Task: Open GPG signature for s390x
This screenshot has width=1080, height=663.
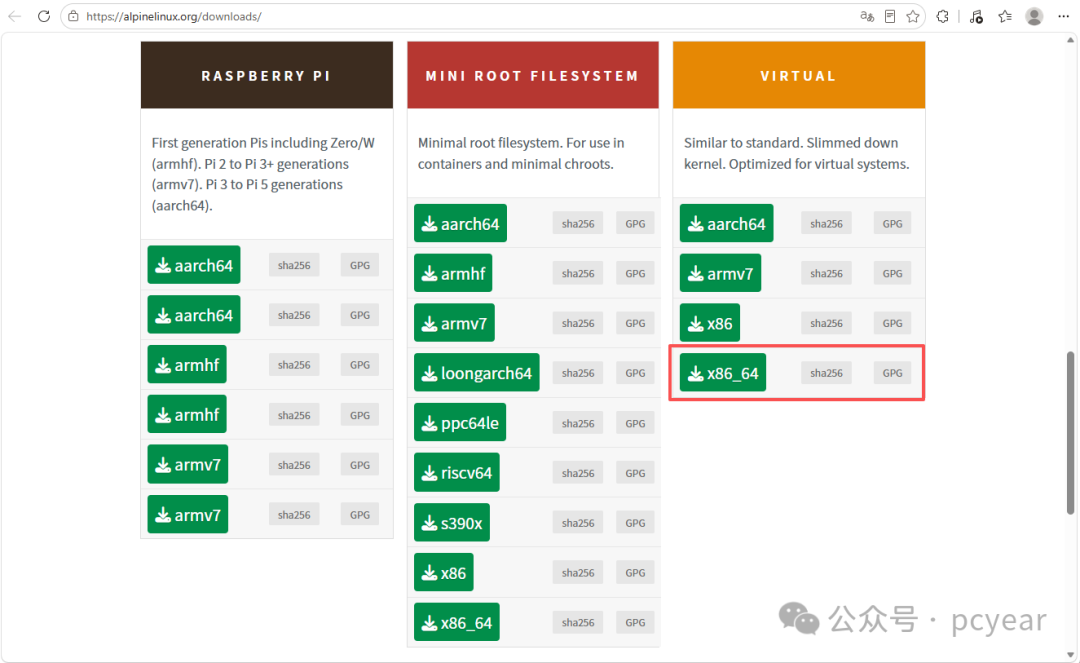Action: click(x=635, y=523)
